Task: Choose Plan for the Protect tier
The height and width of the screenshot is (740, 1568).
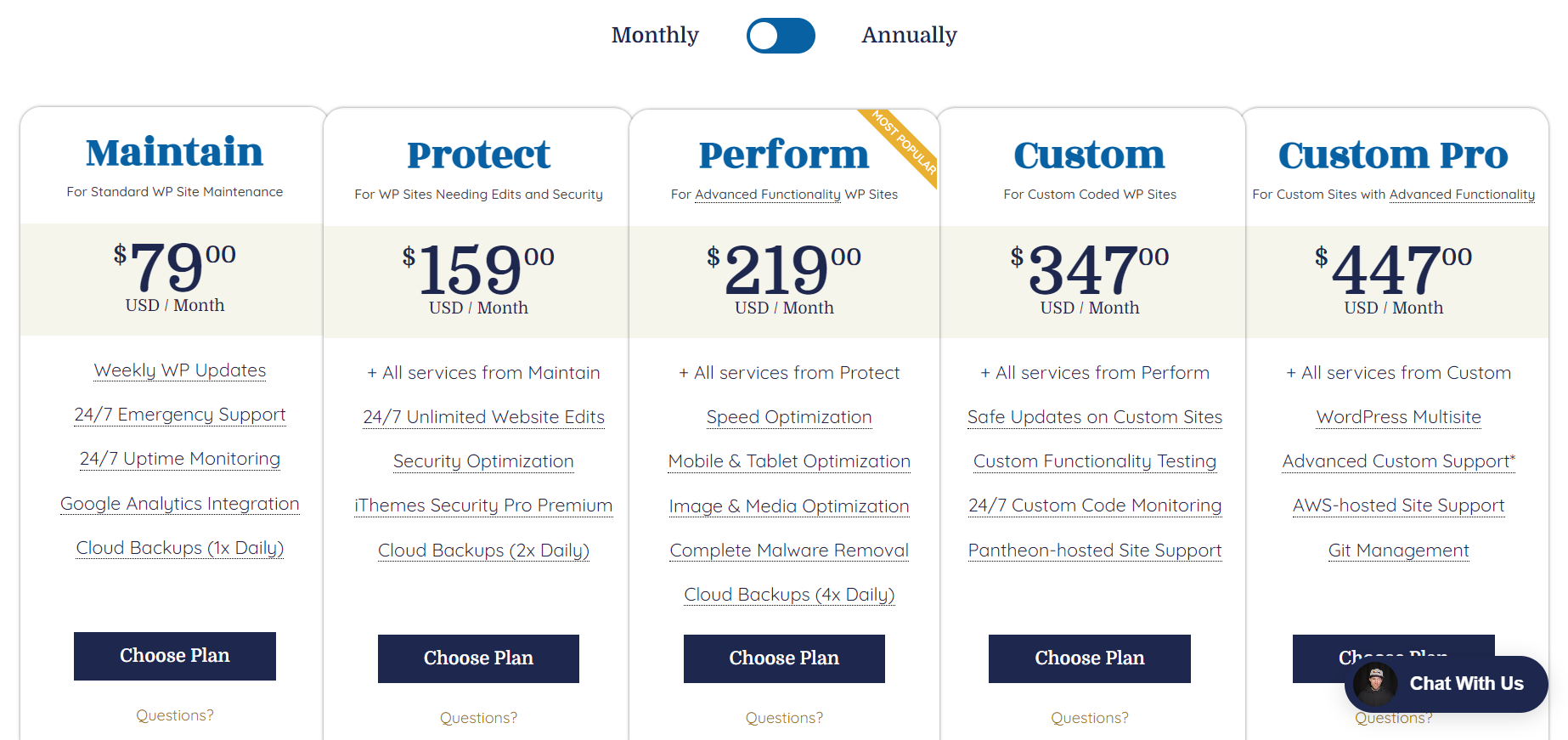Action: pos(478,658)
